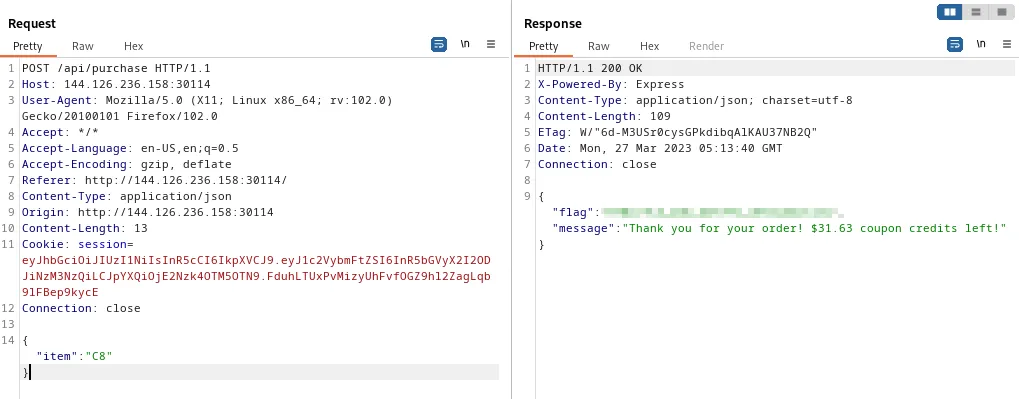Click the Host header value 144.126.236.158:30114
Viewport: 1019px width, 399px height.
(x=136, y=84)
